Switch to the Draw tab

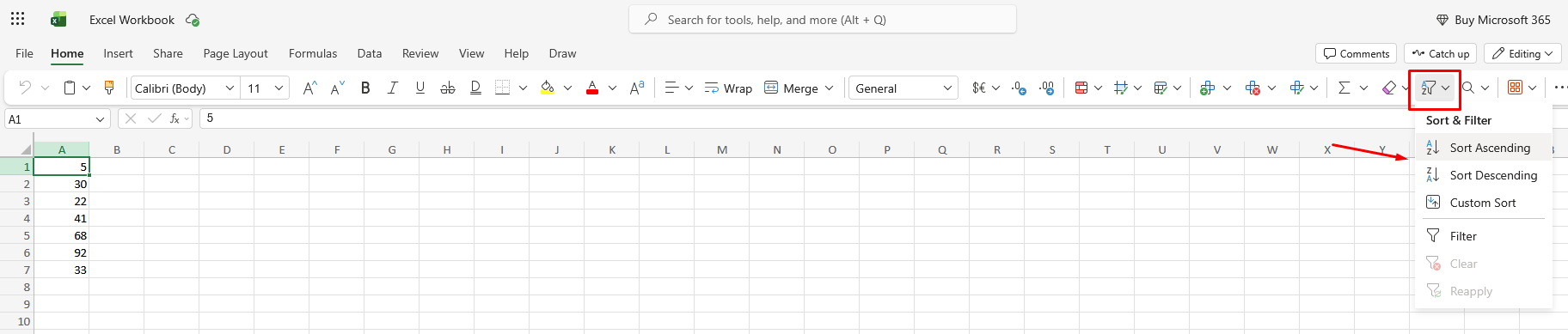562,53
